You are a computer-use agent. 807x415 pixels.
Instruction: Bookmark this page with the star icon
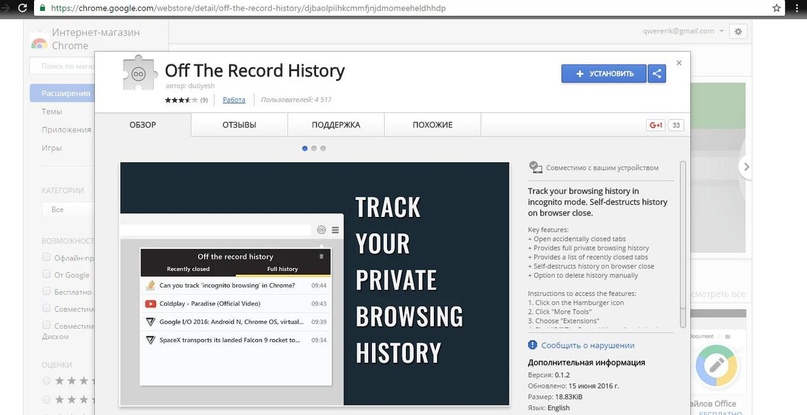point(777,8)
